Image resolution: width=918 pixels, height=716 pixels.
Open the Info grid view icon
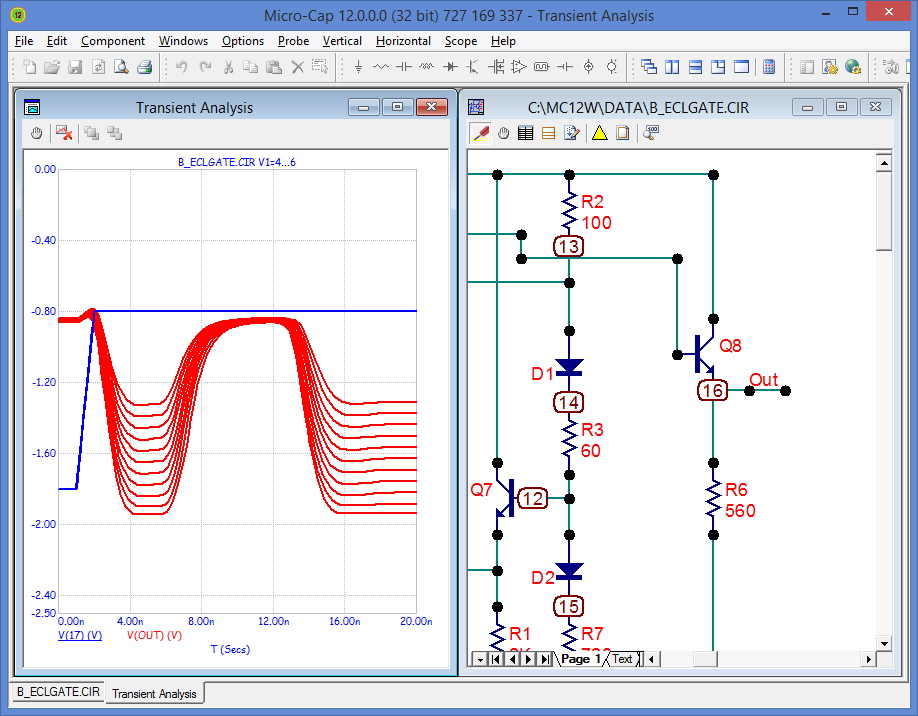tap(526, 132)
